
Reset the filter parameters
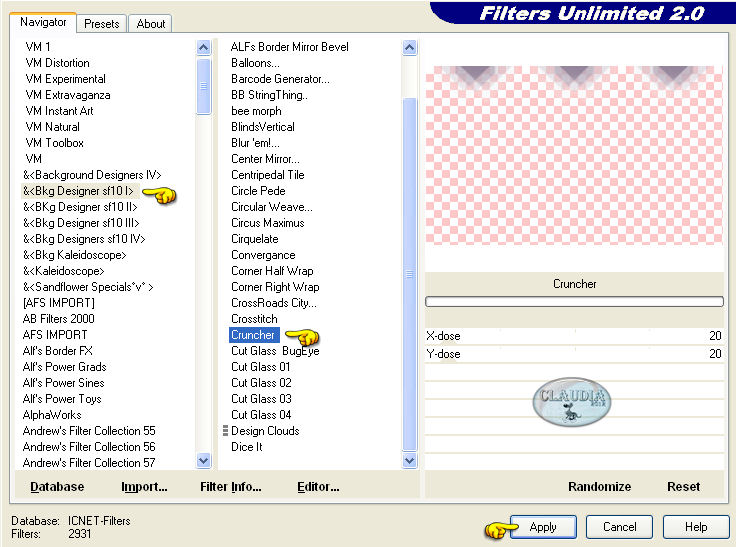coord(683,486)
